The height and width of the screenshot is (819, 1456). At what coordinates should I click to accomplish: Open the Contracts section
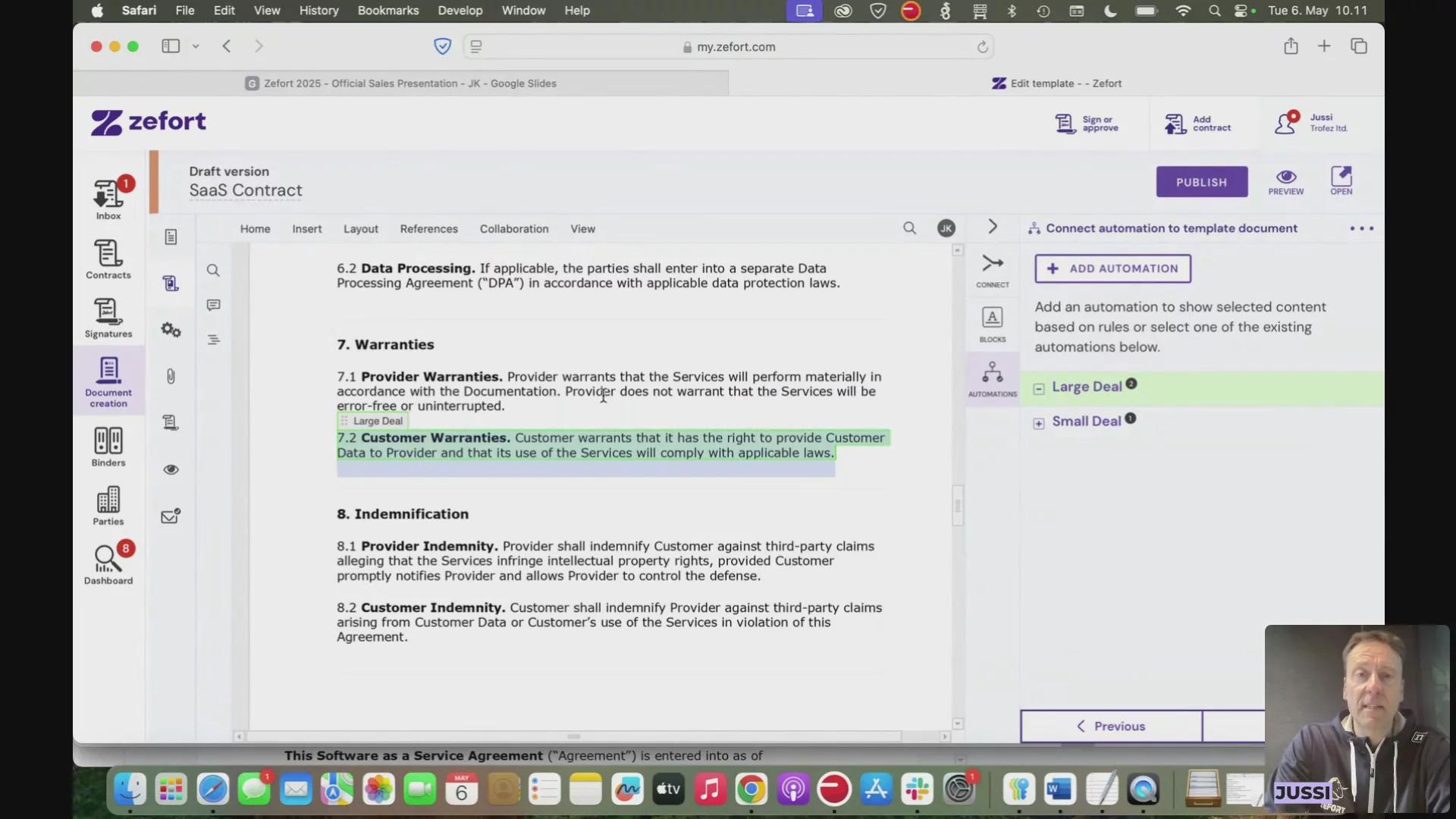pos(108,259)
